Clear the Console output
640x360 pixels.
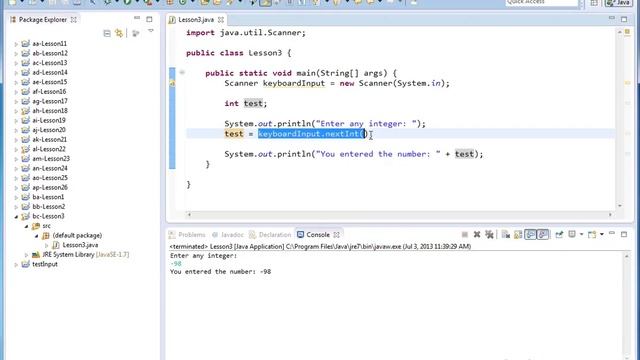[506, 235]
